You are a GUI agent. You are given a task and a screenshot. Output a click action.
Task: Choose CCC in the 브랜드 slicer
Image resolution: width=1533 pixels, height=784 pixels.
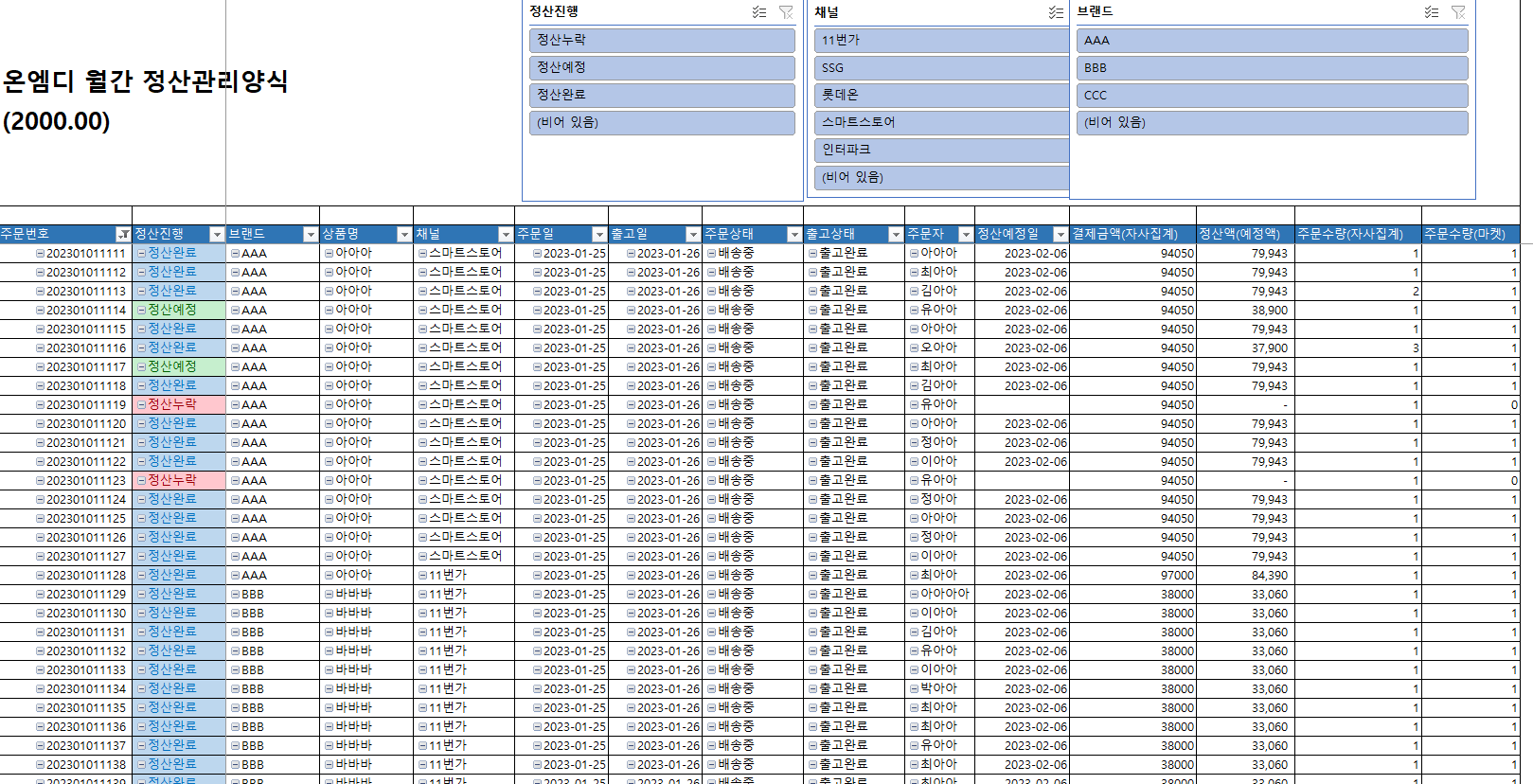1272,95
